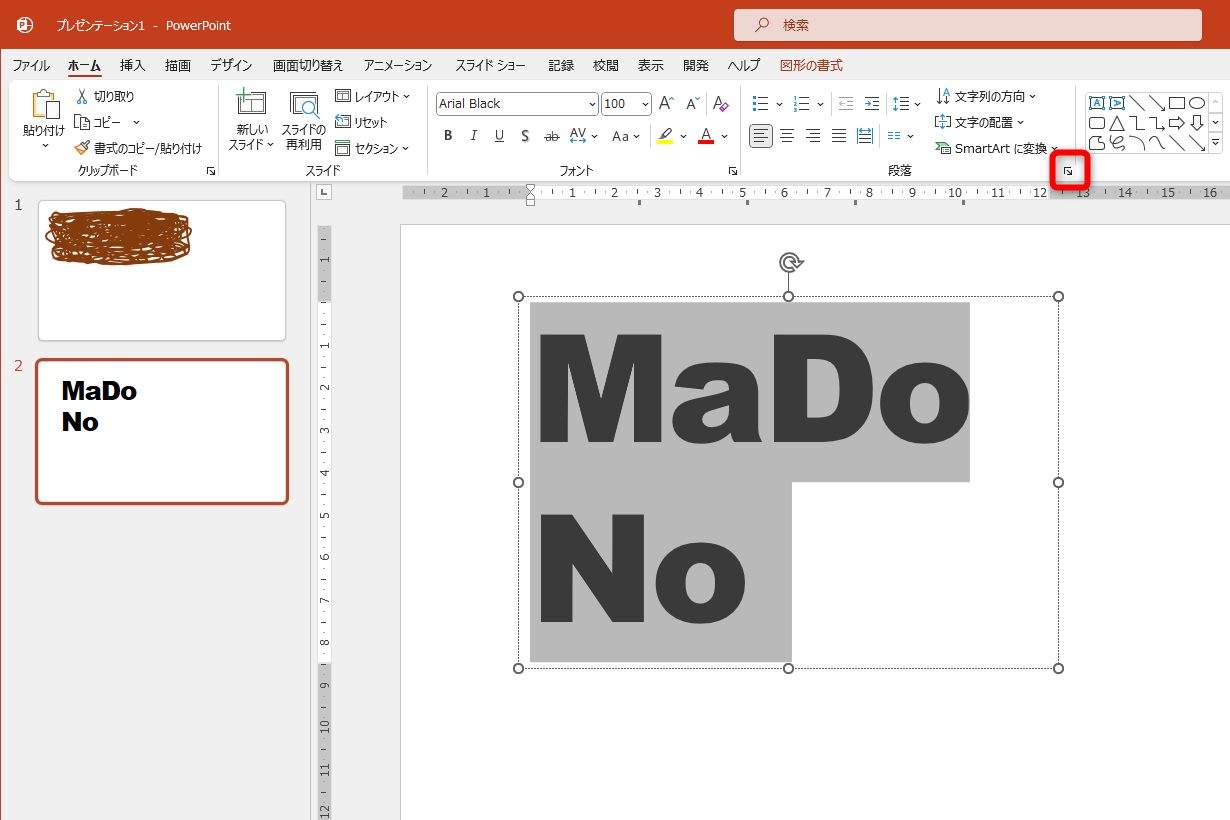The height and width of the screenshot is (820, 1230).
Task: Justify text alignment
Action: coord(839,136)
